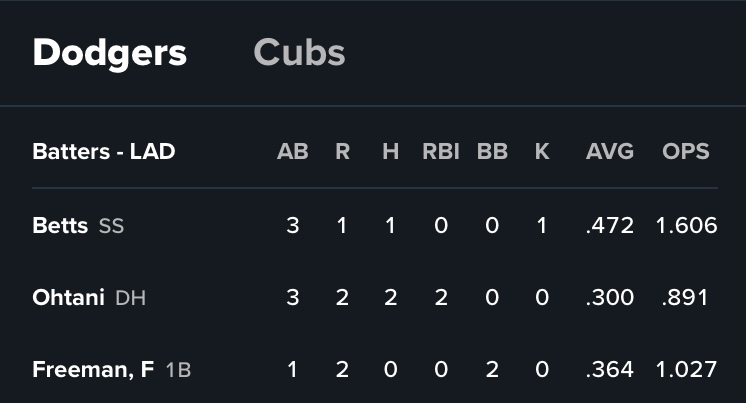Select the R column header
Viewport: 746px width, 403px height.
tap(342, 151)
